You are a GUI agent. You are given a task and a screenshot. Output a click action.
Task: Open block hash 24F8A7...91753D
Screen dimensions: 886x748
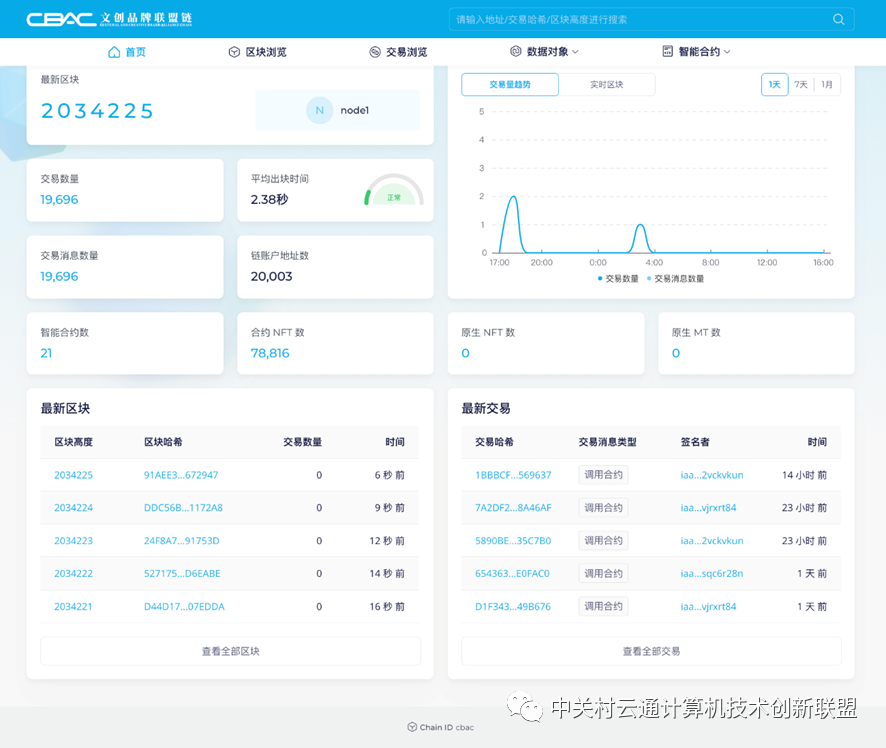(181, 541)
